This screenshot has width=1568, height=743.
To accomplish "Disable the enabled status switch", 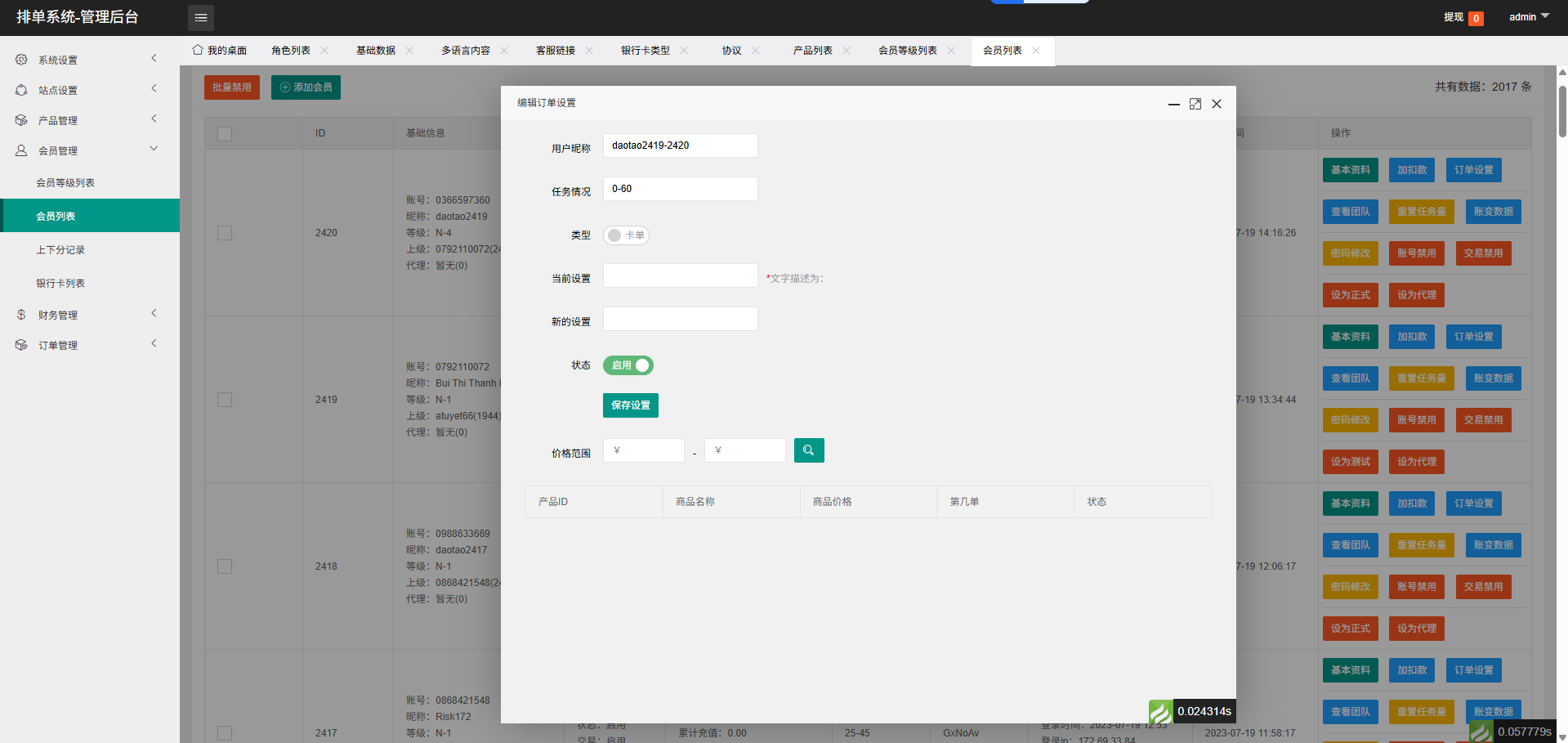I will coord(628,365).
